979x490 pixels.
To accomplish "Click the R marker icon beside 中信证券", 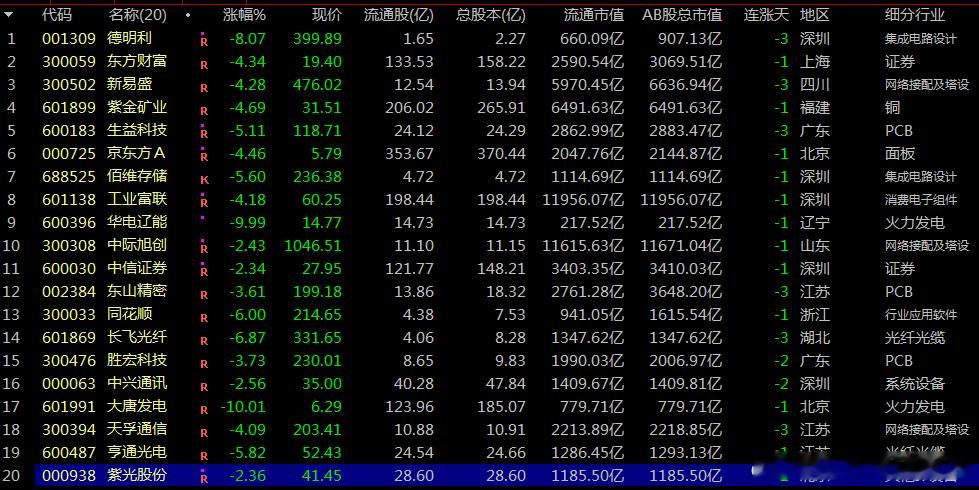I will tap(204, 272).
